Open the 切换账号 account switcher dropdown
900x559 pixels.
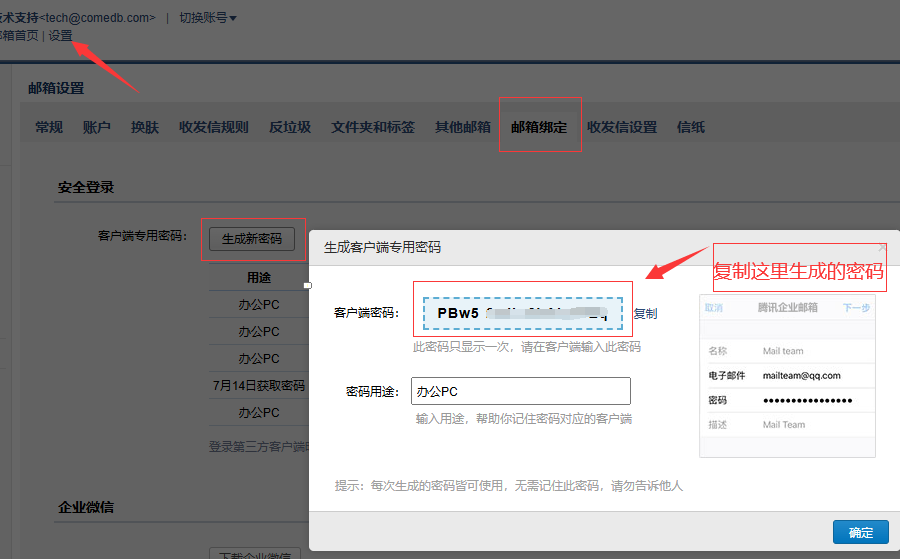click(207, 18)
